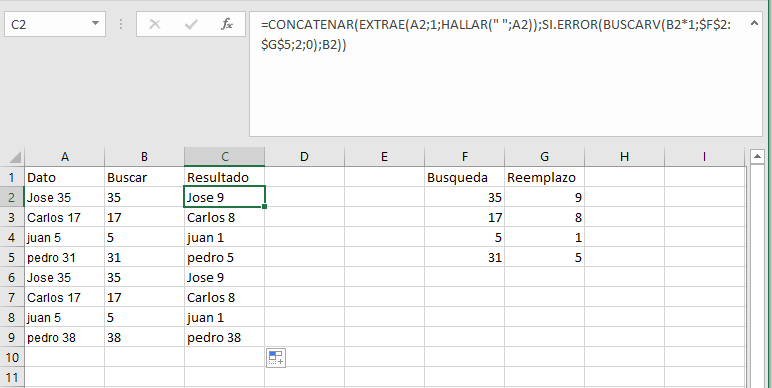
Task: Select column F header
Action: point(464,157)
